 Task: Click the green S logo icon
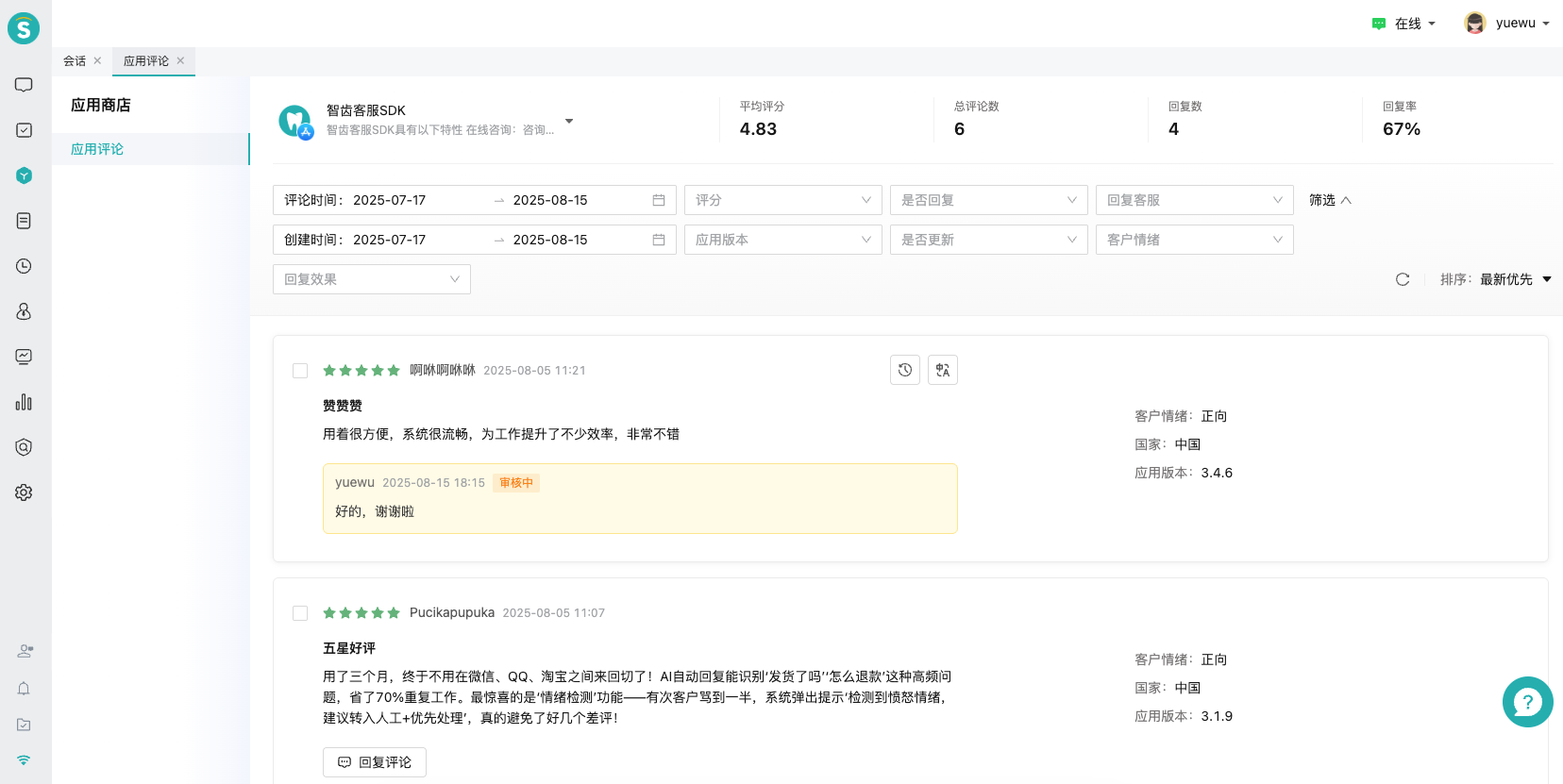(x=24, y=28)
